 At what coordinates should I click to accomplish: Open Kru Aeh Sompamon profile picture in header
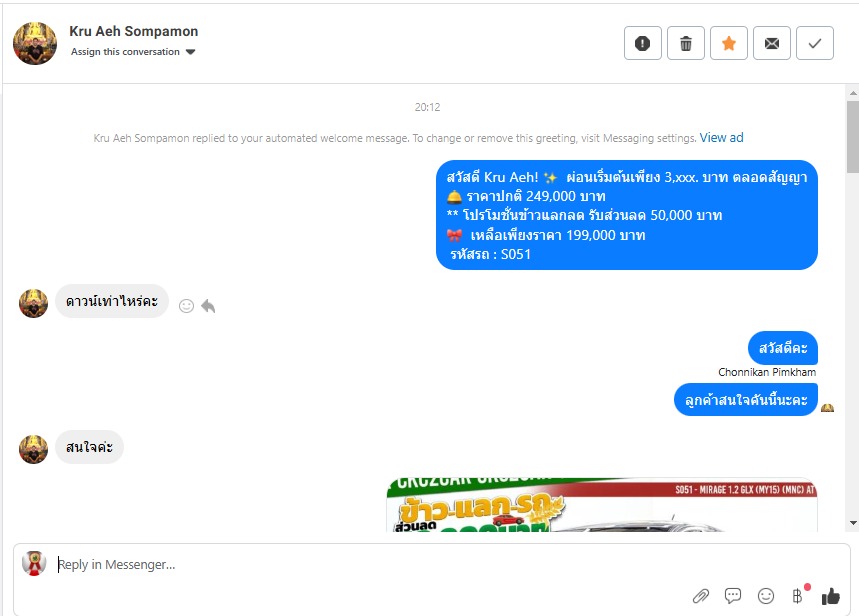pyautogui.click(x=35, y=43)
